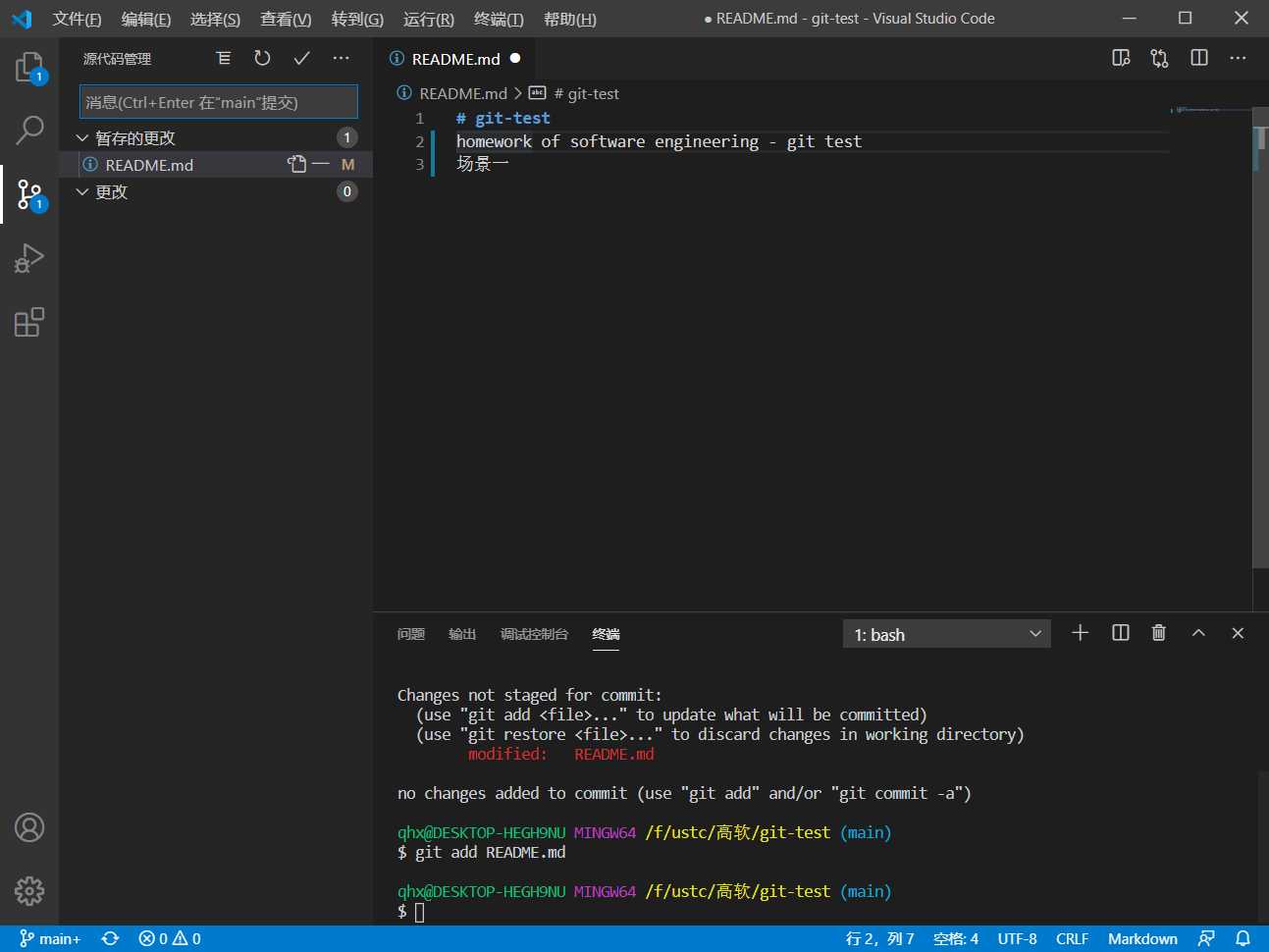The image size is (1269, 952).
Task: Click the homework of software engineering line
Action: click(x=659, y=141)
